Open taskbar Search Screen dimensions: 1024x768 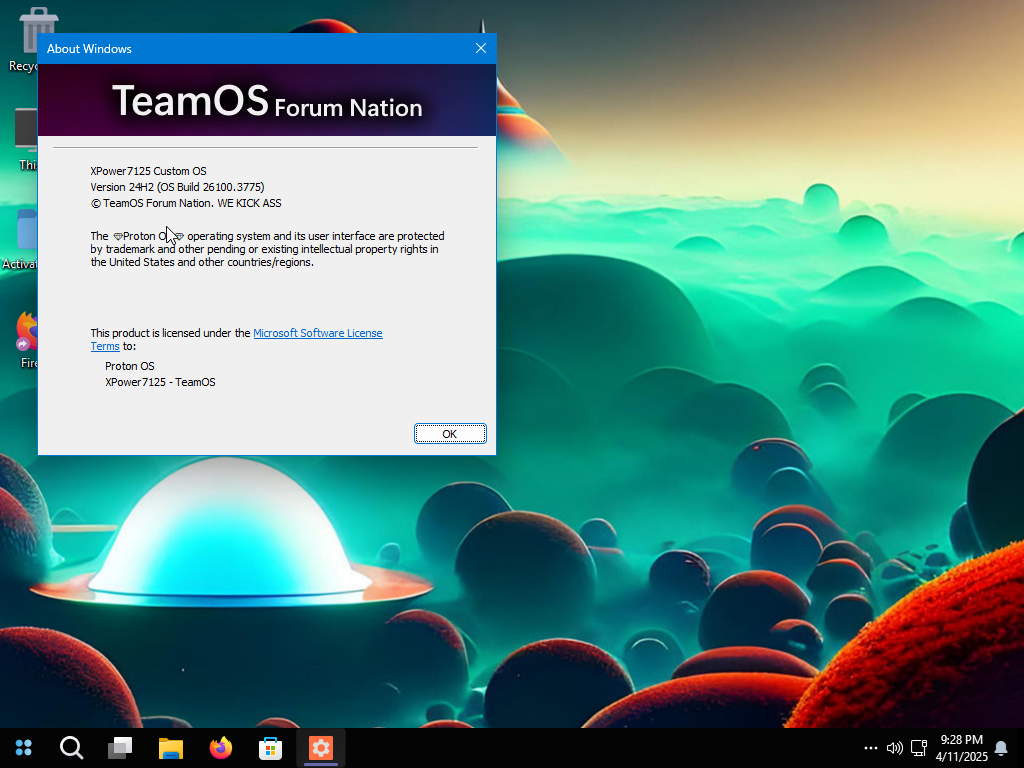click(71, 747)
